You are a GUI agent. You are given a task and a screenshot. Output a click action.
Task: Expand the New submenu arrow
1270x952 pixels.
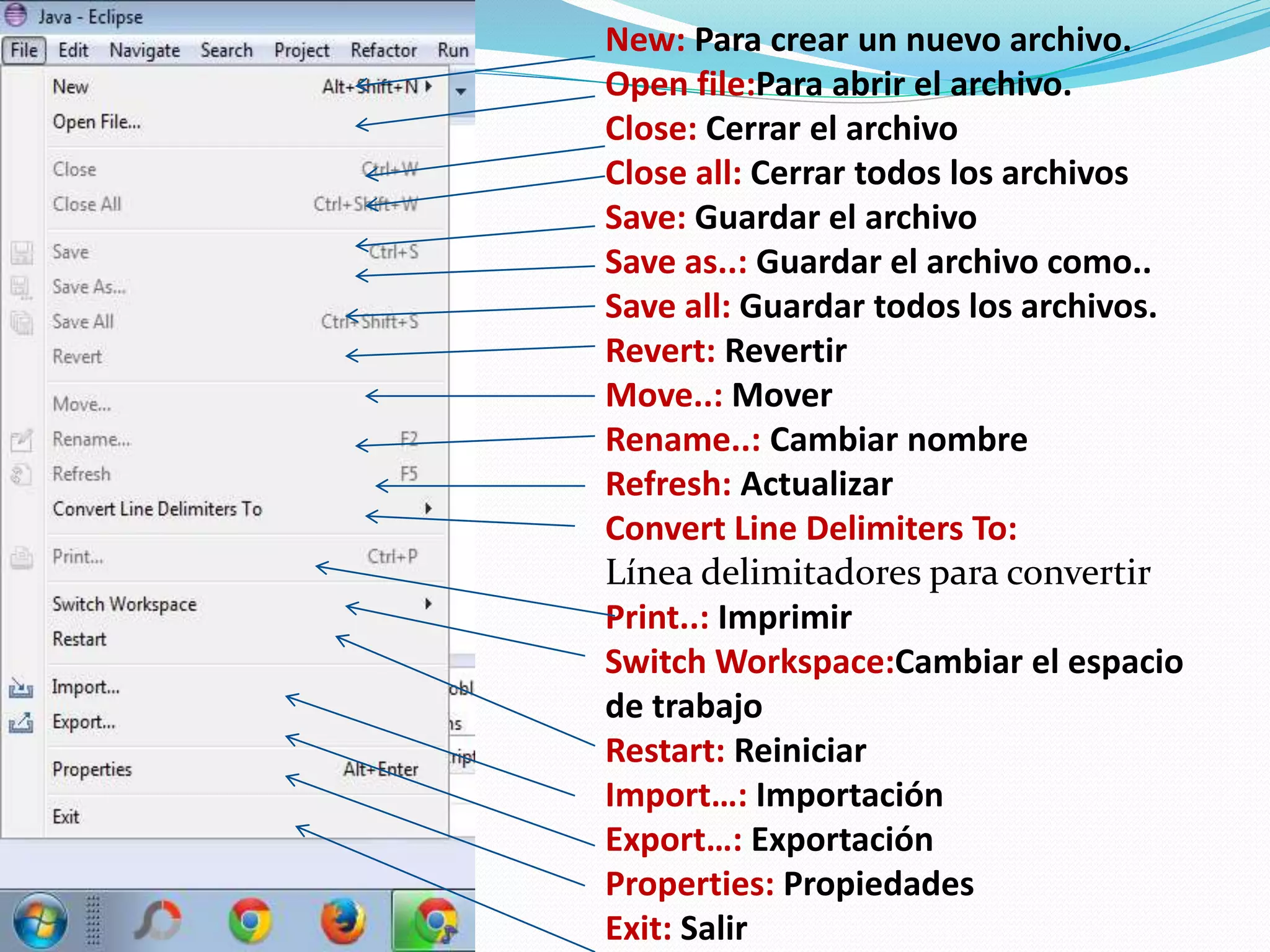pos(429,87)
